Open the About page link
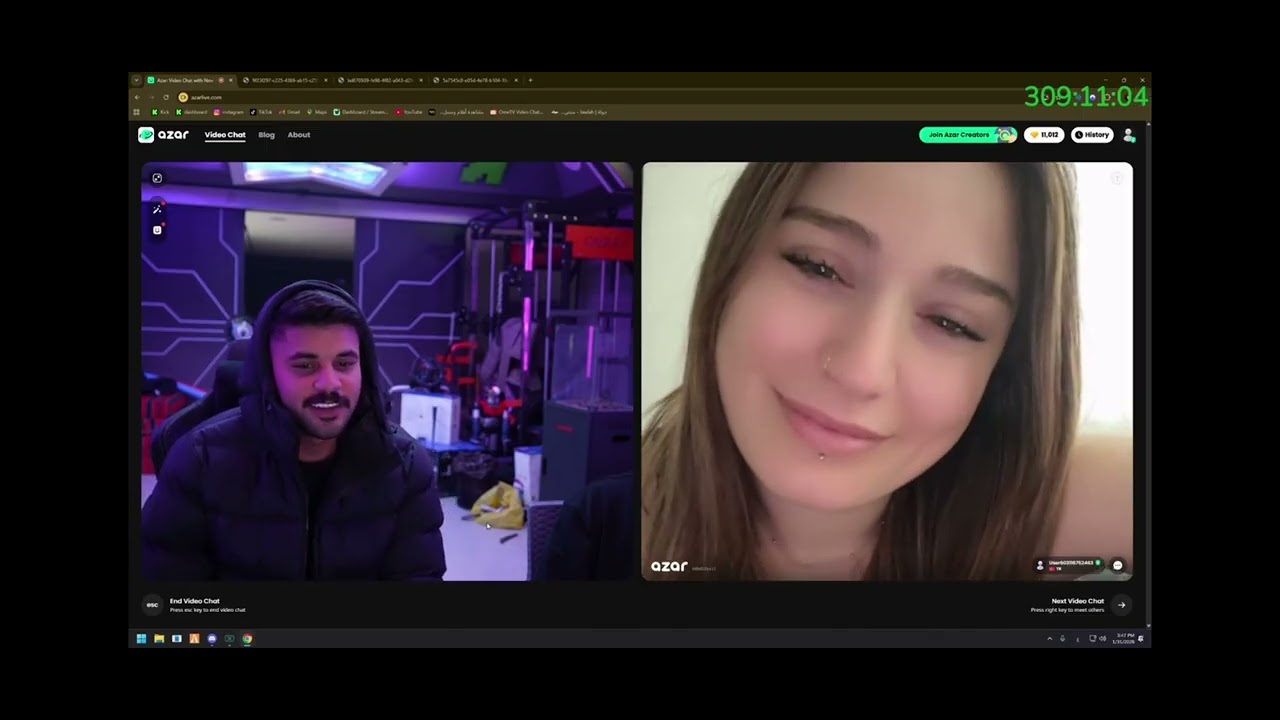Viewport: 1280px width, 720px height. (x=299, y=135)
